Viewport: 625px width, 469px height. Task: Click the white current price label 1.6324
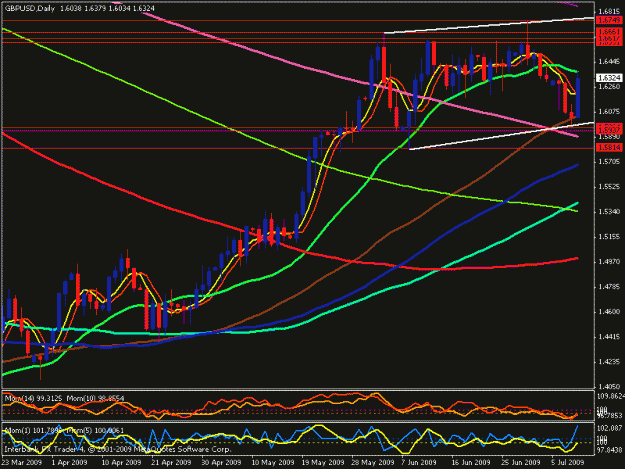tap(609, 78)
